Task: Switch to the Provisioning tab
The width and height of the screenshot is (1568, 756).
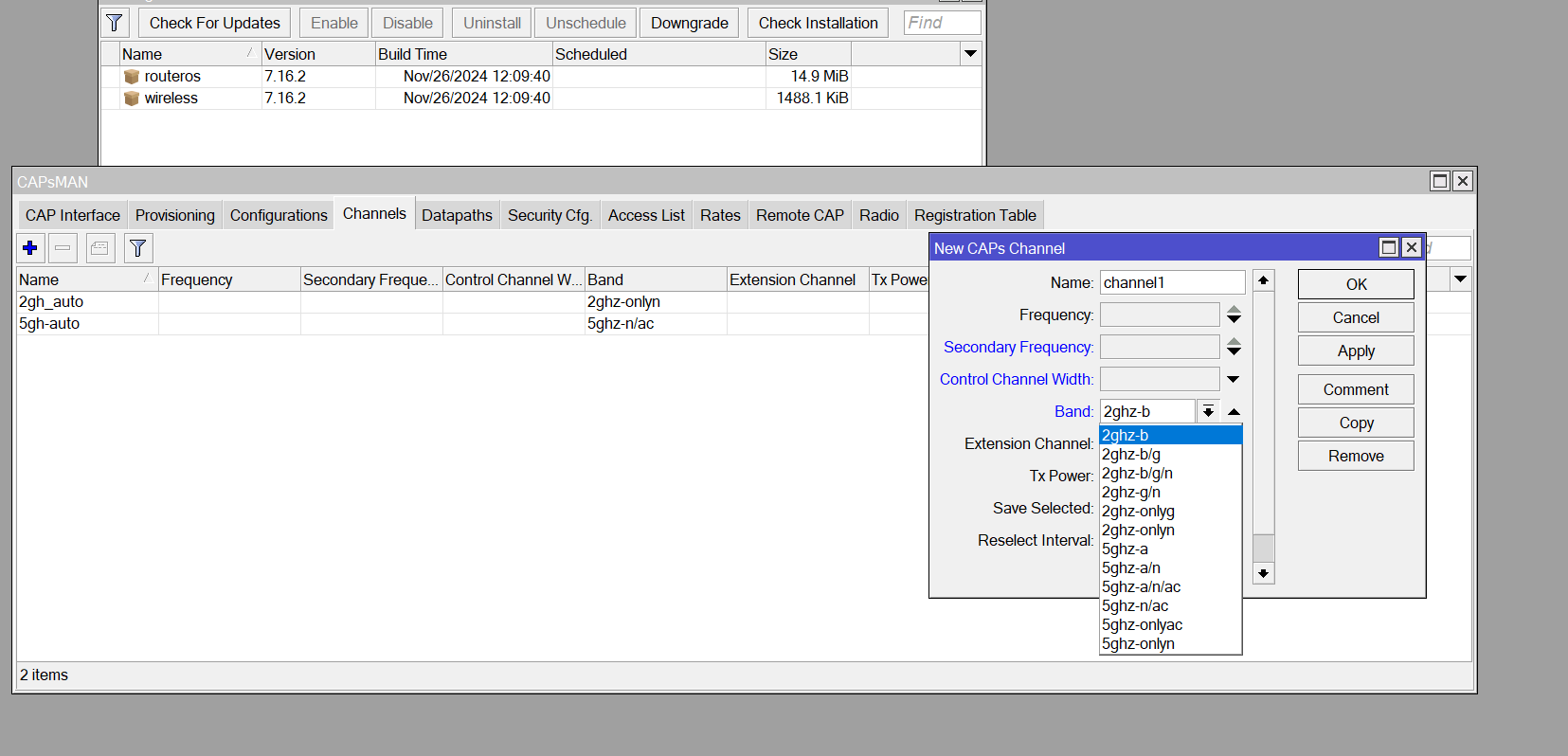Action: (175, 215)
